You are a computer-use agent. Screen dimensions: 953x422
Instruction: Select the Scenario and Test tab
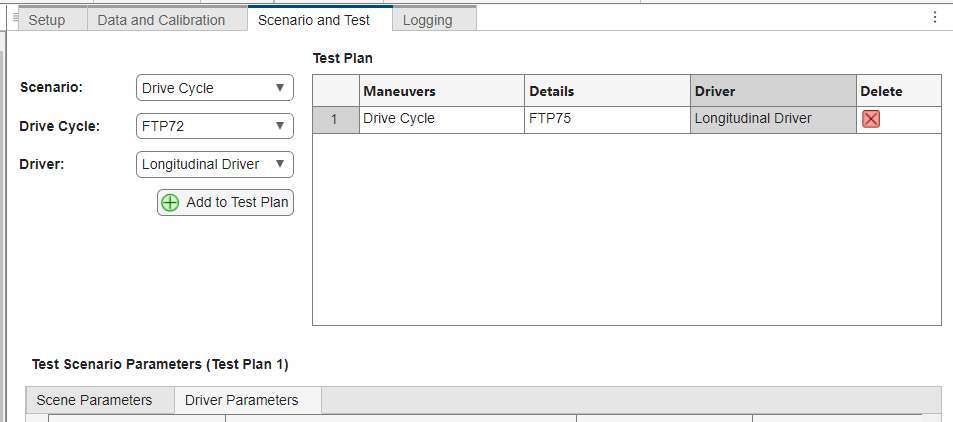point(314,19)
